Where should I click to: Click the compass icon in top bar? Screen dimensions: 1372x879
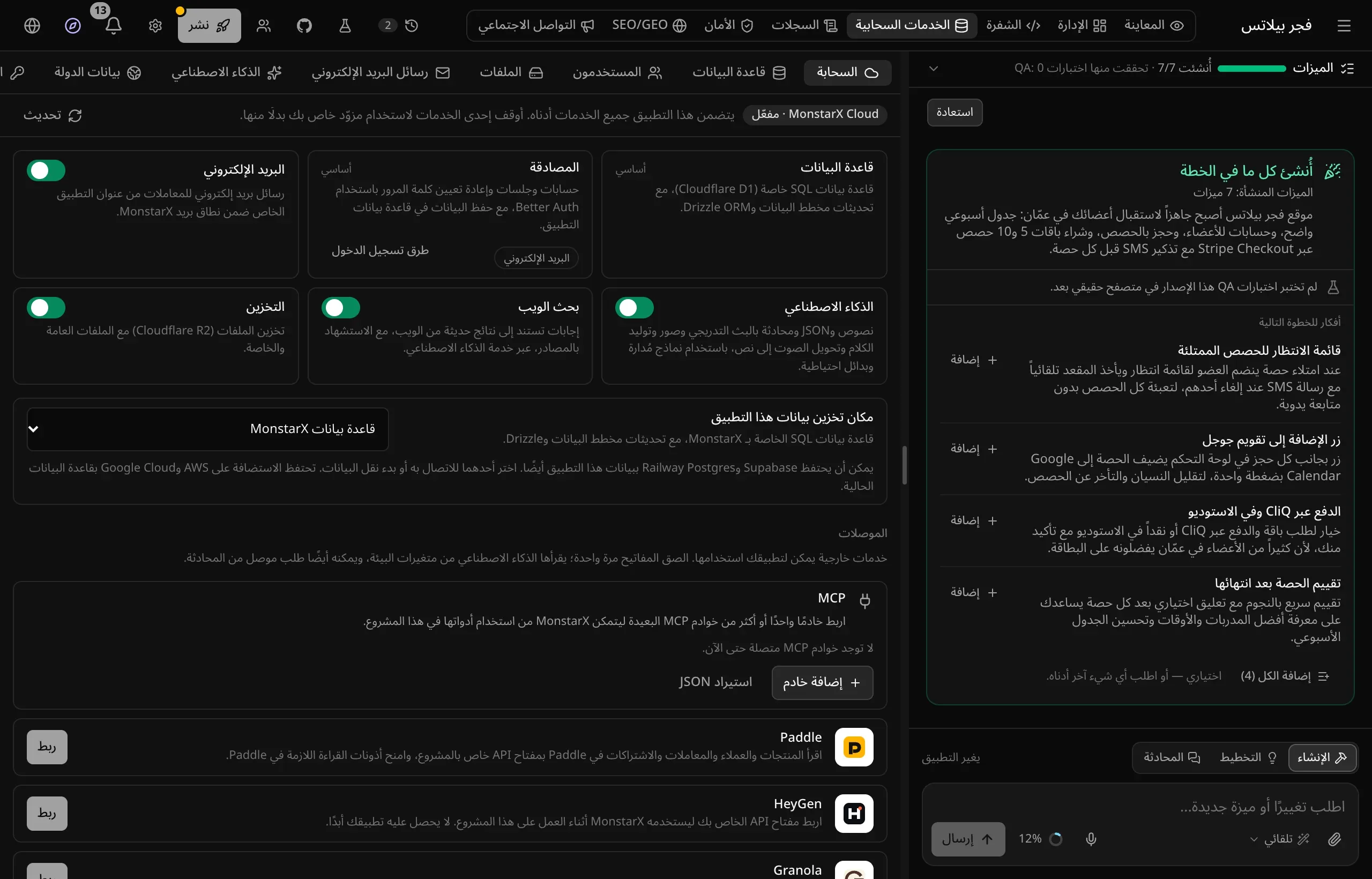(72, 26)
